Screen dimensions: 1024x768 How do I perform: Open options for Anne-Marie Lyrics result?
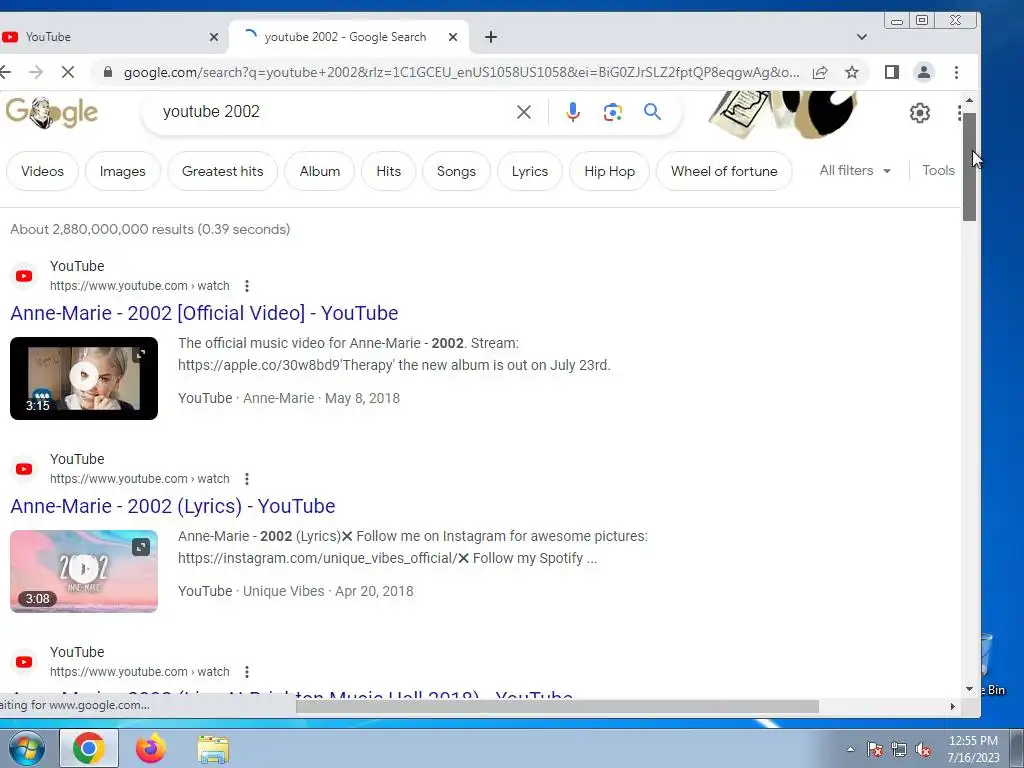247,479
